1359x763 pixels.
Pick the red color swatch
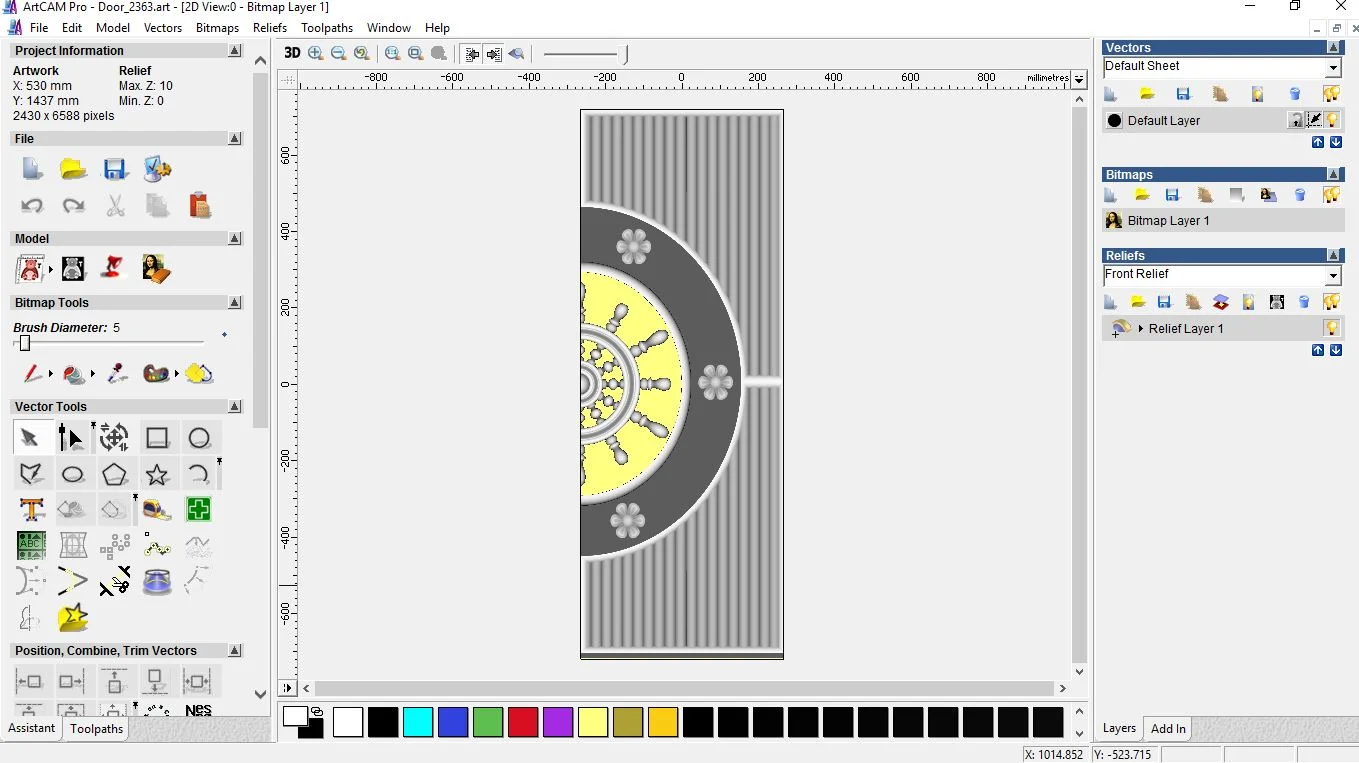click(523, 722)
